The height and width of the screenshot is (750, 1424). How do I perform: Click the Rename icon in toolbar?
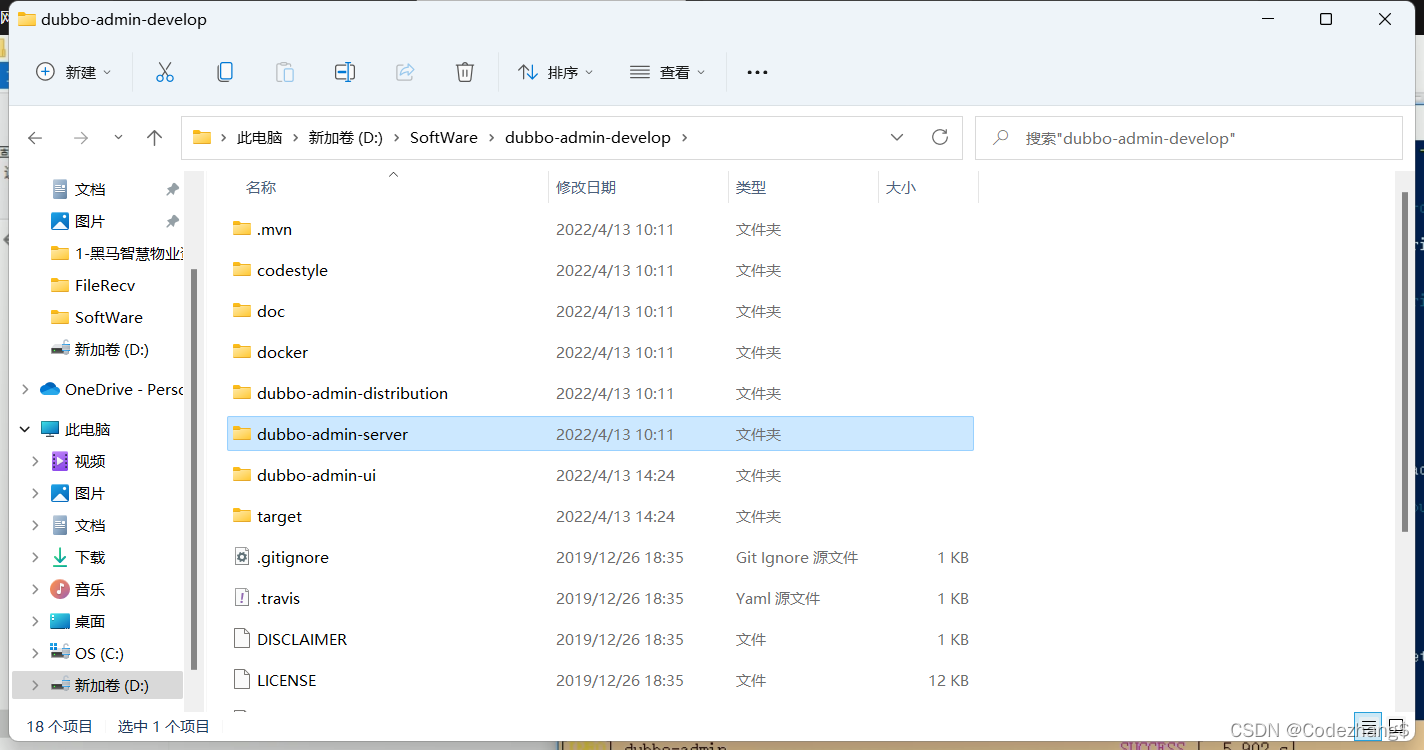pos(345,72)
